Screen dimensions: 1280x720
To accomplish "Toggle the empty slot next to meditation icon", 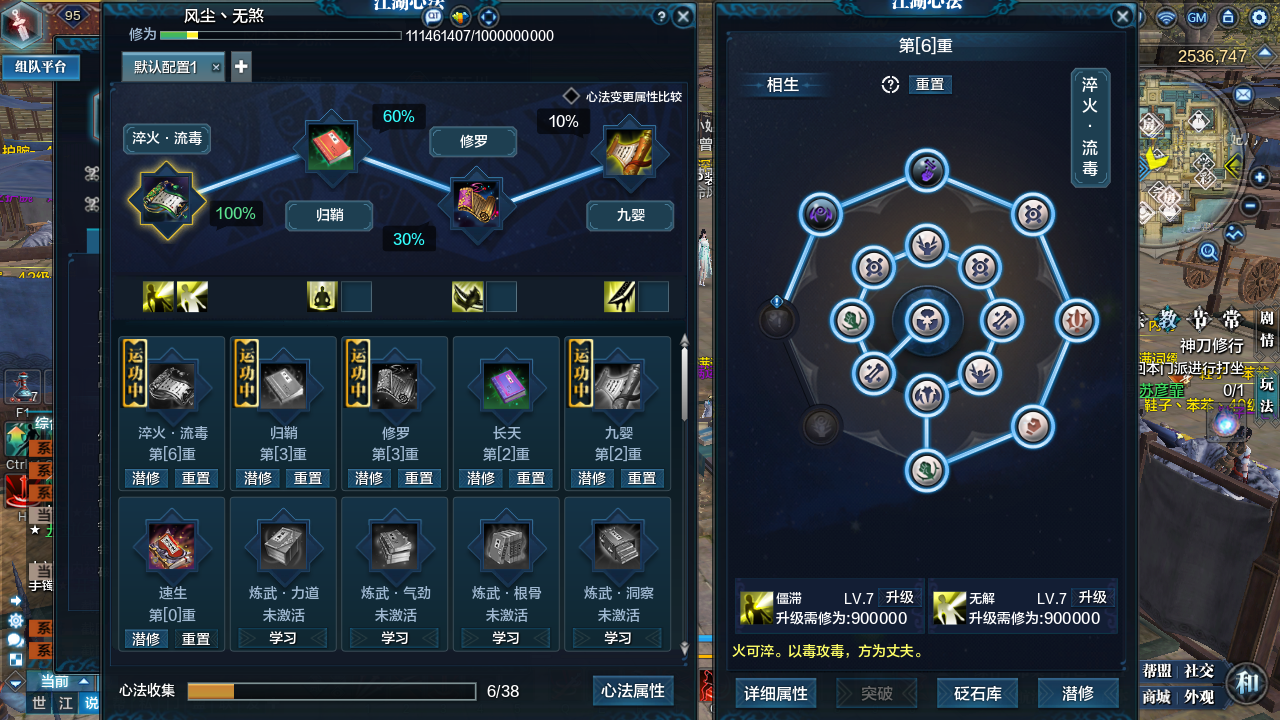I will click(356, 297).
